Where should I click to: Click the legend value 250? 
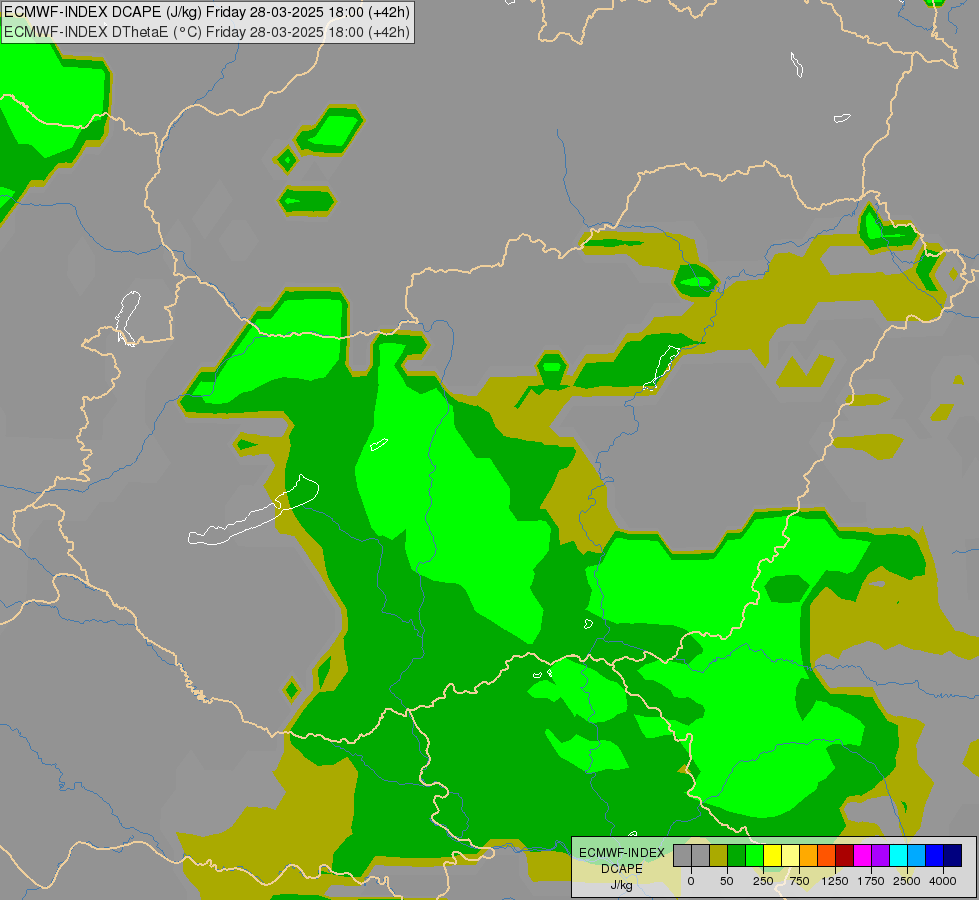click(763, 881)
